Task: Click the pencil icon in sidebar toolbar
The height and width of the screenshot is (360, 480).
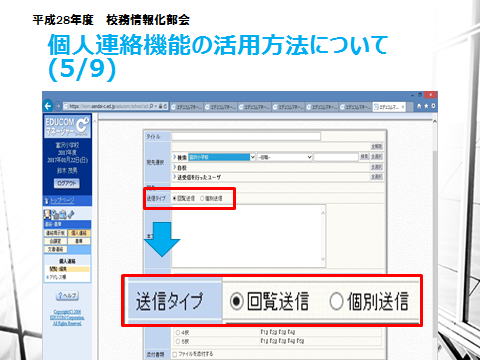Action: (71, 213)
